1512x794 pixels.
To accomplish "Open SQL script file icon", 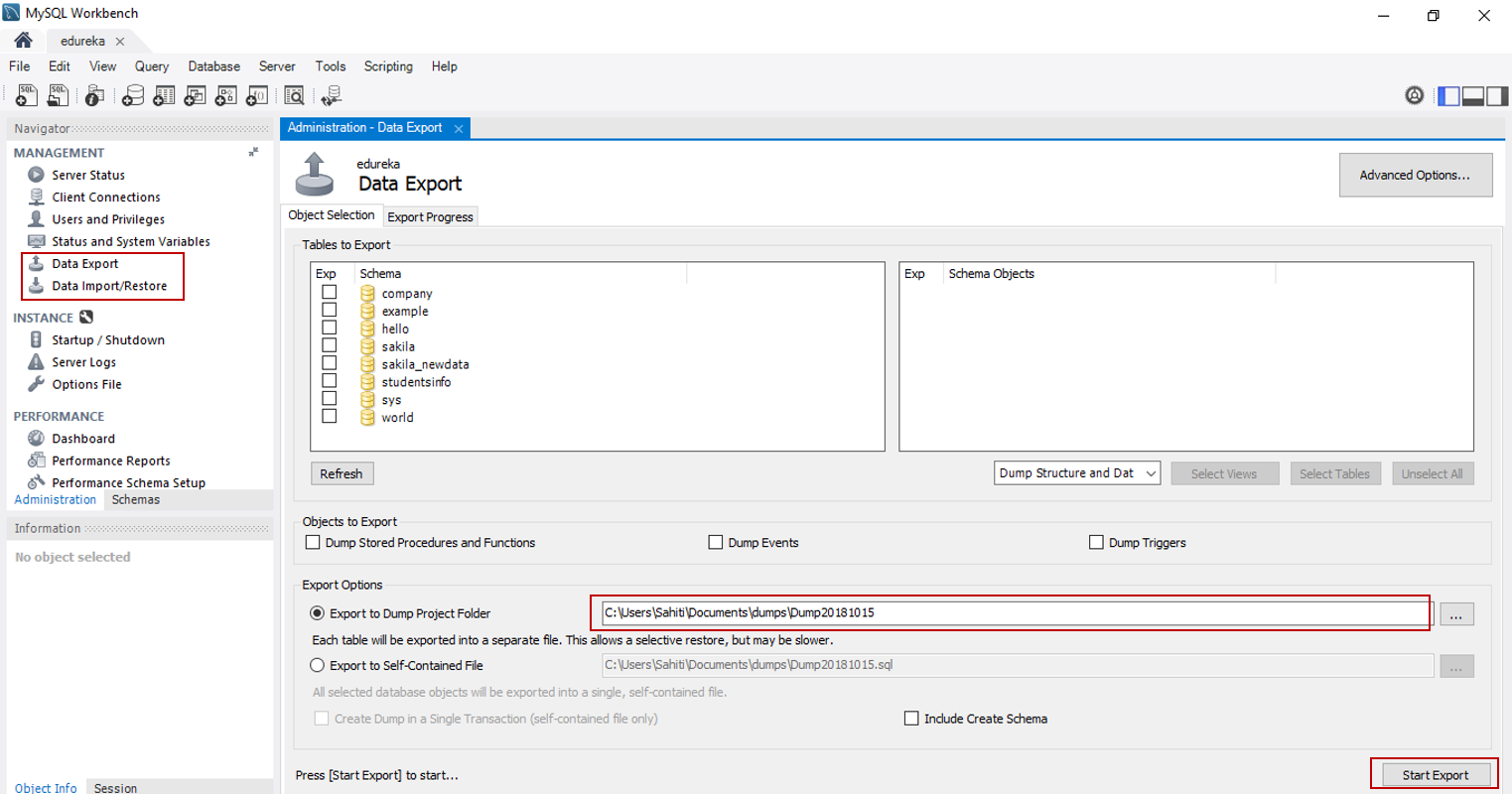I will point(58,95).
